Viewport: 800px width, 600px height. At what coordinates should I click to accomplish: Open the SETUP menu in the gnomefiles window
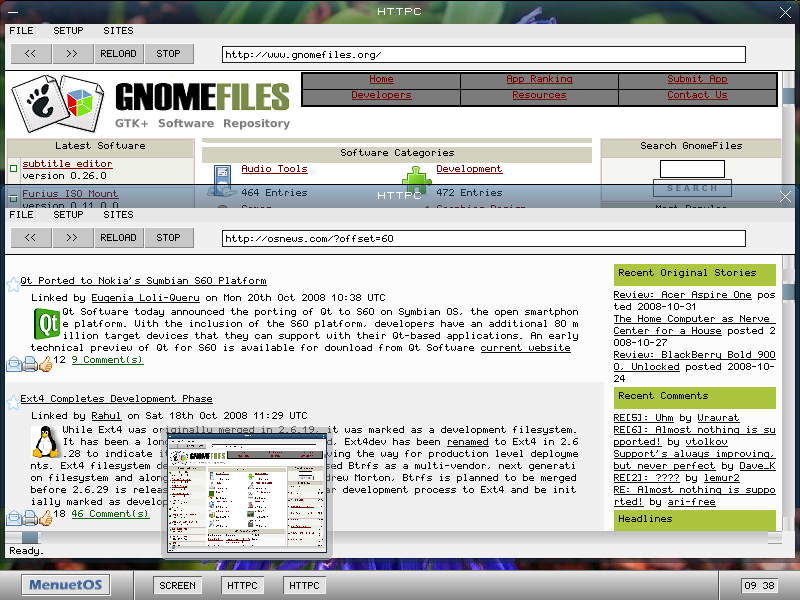(68, 31)
